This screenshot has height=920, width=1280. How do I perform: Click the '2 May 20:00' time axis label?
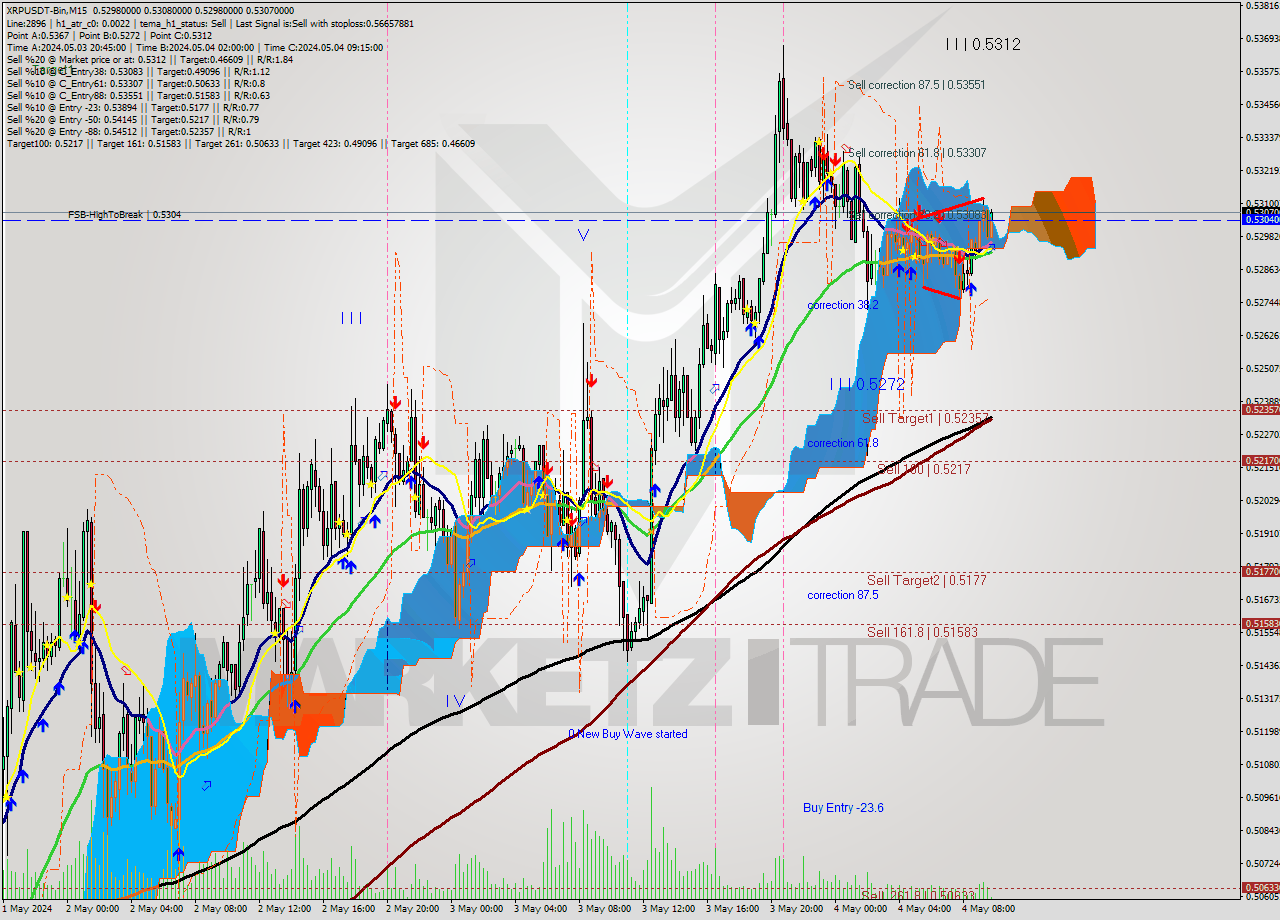412,909
